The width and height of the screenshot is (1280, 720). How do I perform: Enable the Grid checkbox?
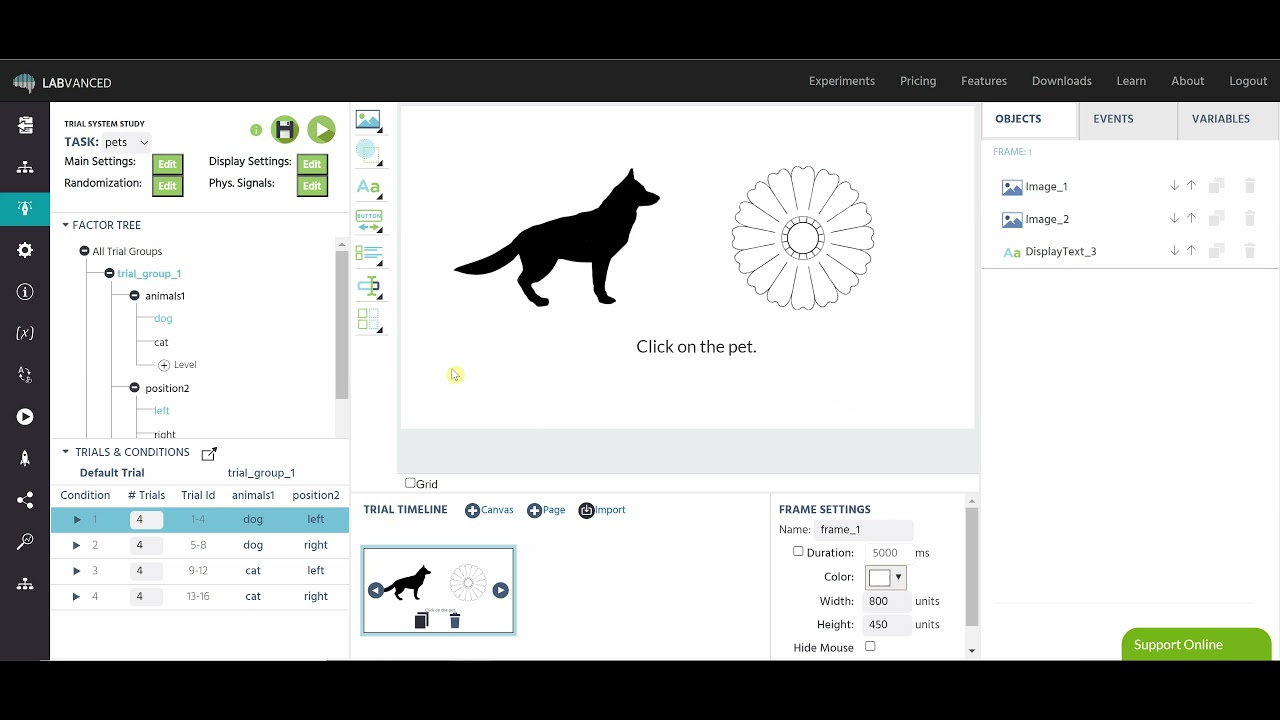410,483
